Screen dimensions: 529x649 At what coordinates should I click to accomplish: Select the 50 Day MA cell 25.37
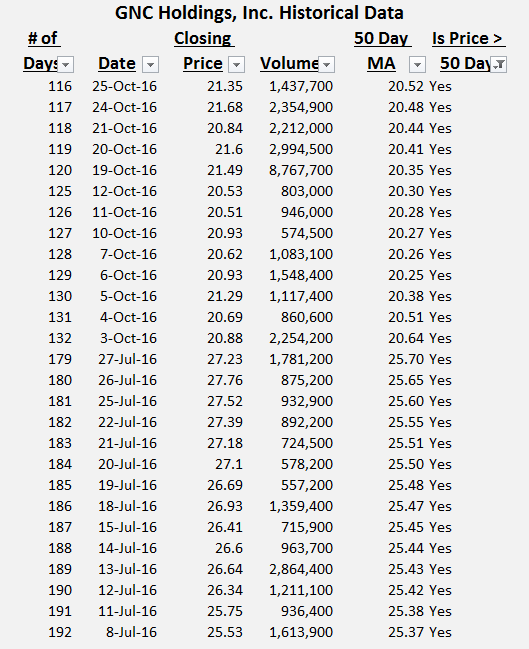tap(406, 632)
